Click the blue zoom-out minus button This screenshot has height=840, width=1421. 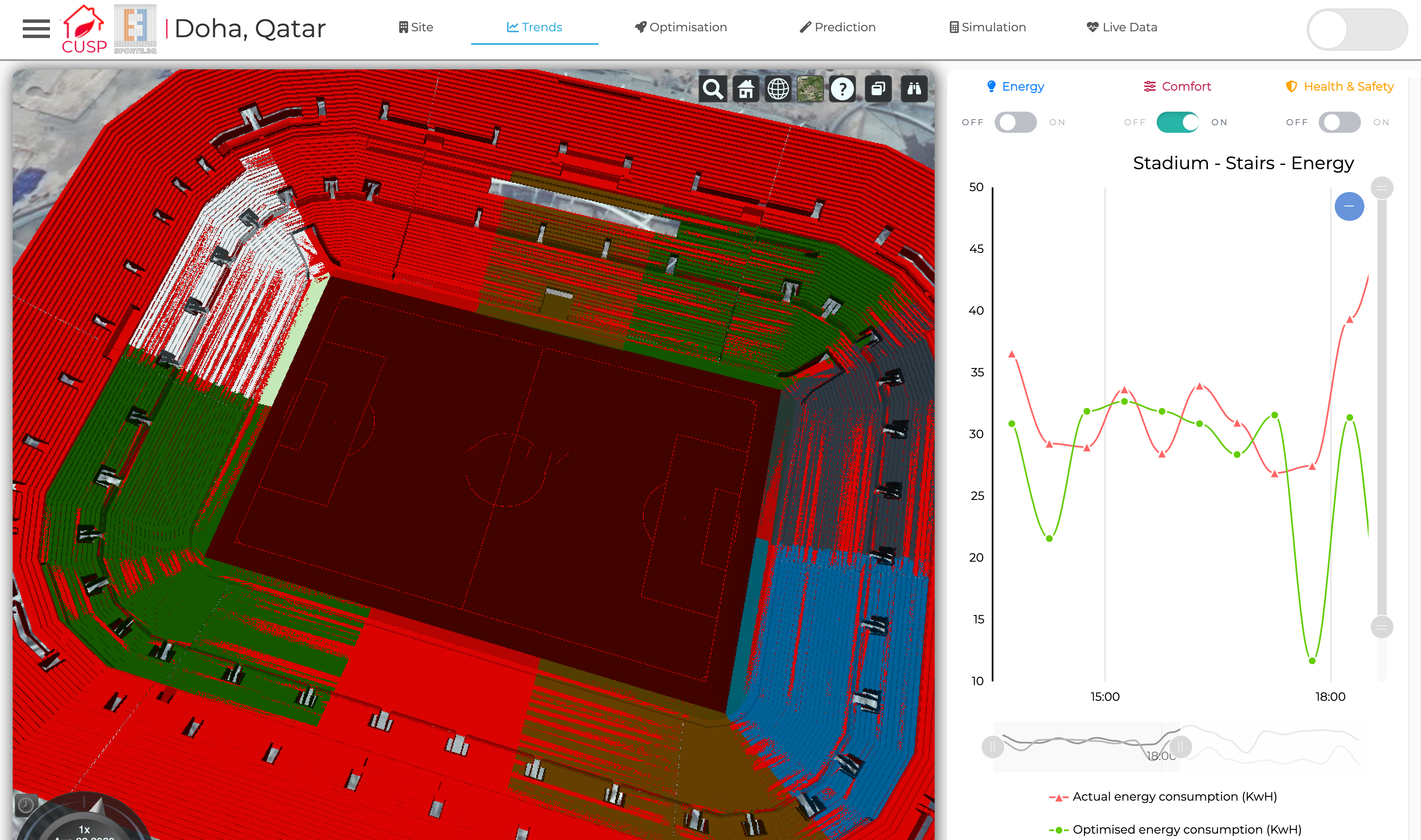tap(1349, 206)
